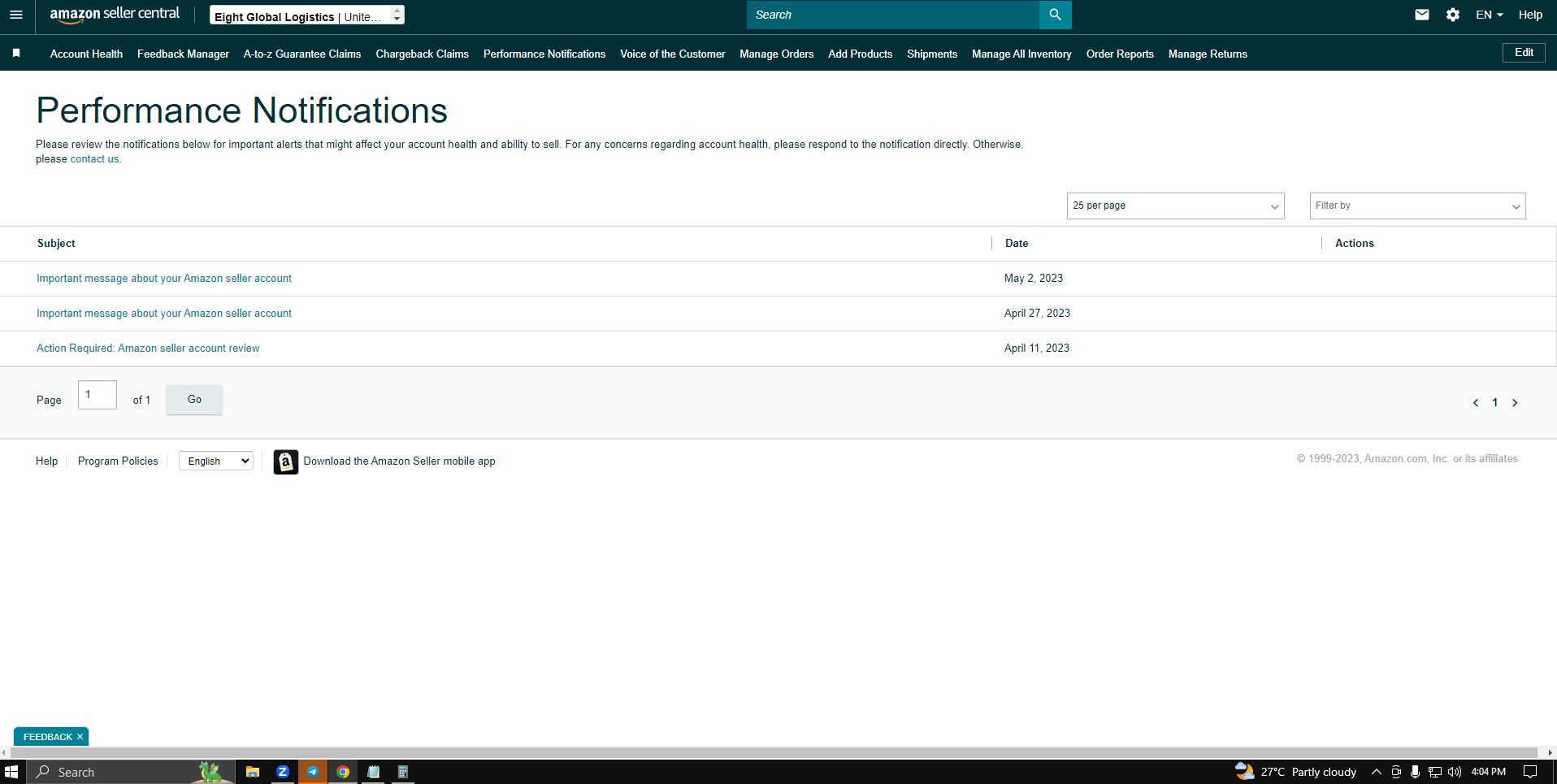This screenshot has width=1557, height=784.
Task: Open the EN language dropdown
Action: click(1490, 15)
